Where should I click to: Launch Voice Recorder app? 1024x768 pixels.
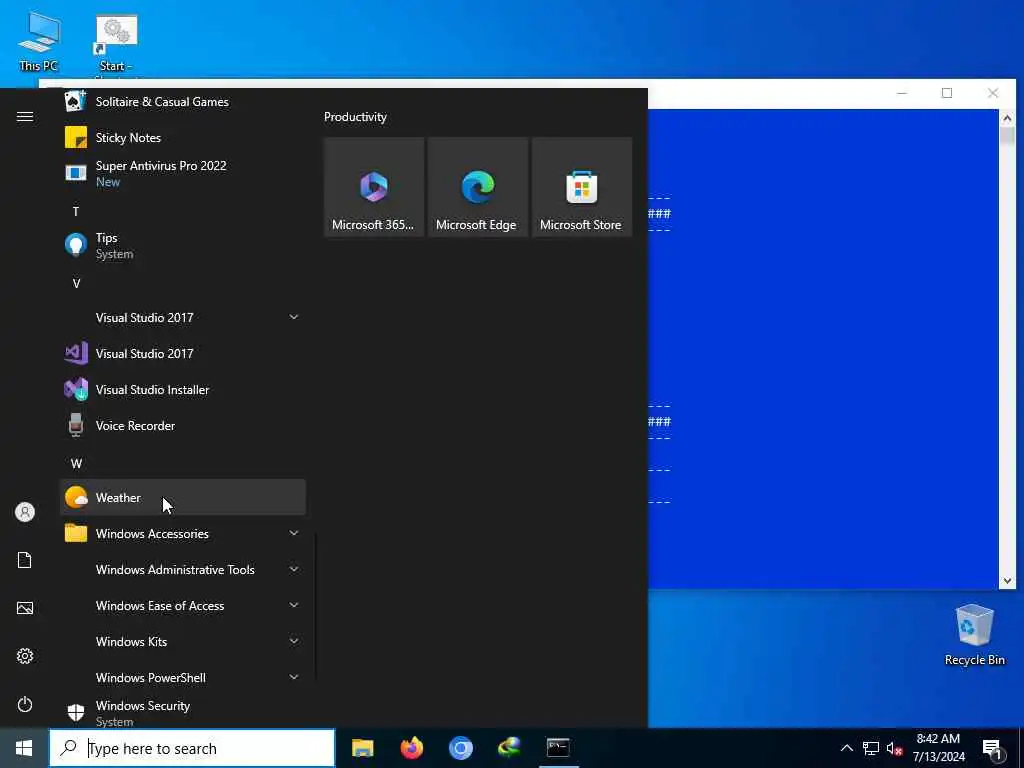click(183, 425)
